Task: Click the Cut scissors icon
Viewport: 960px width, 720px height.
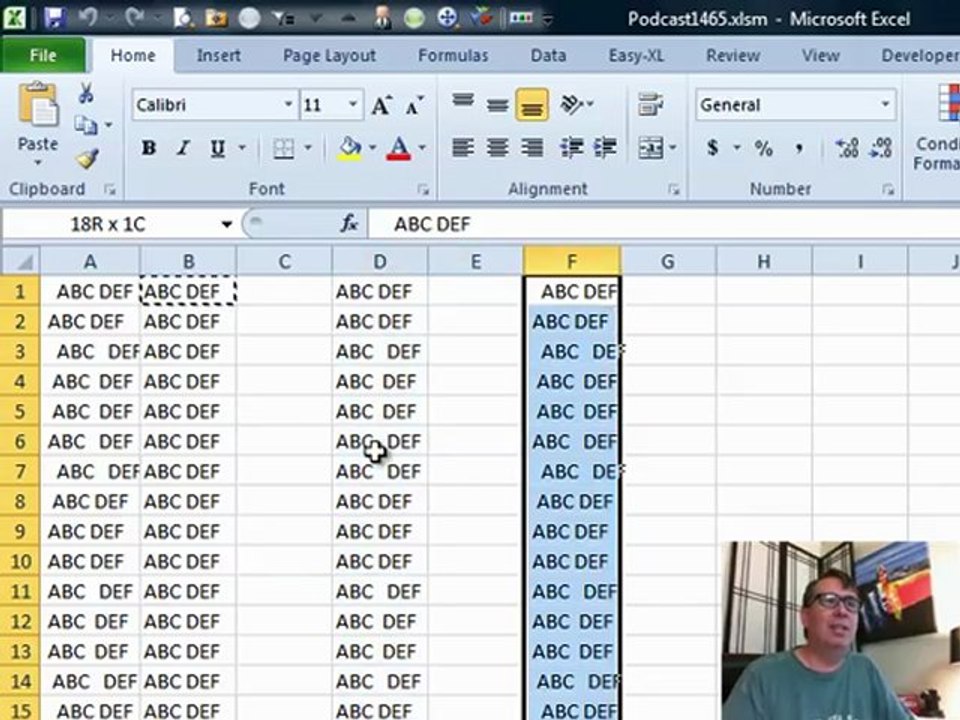Action: (86, 93)
